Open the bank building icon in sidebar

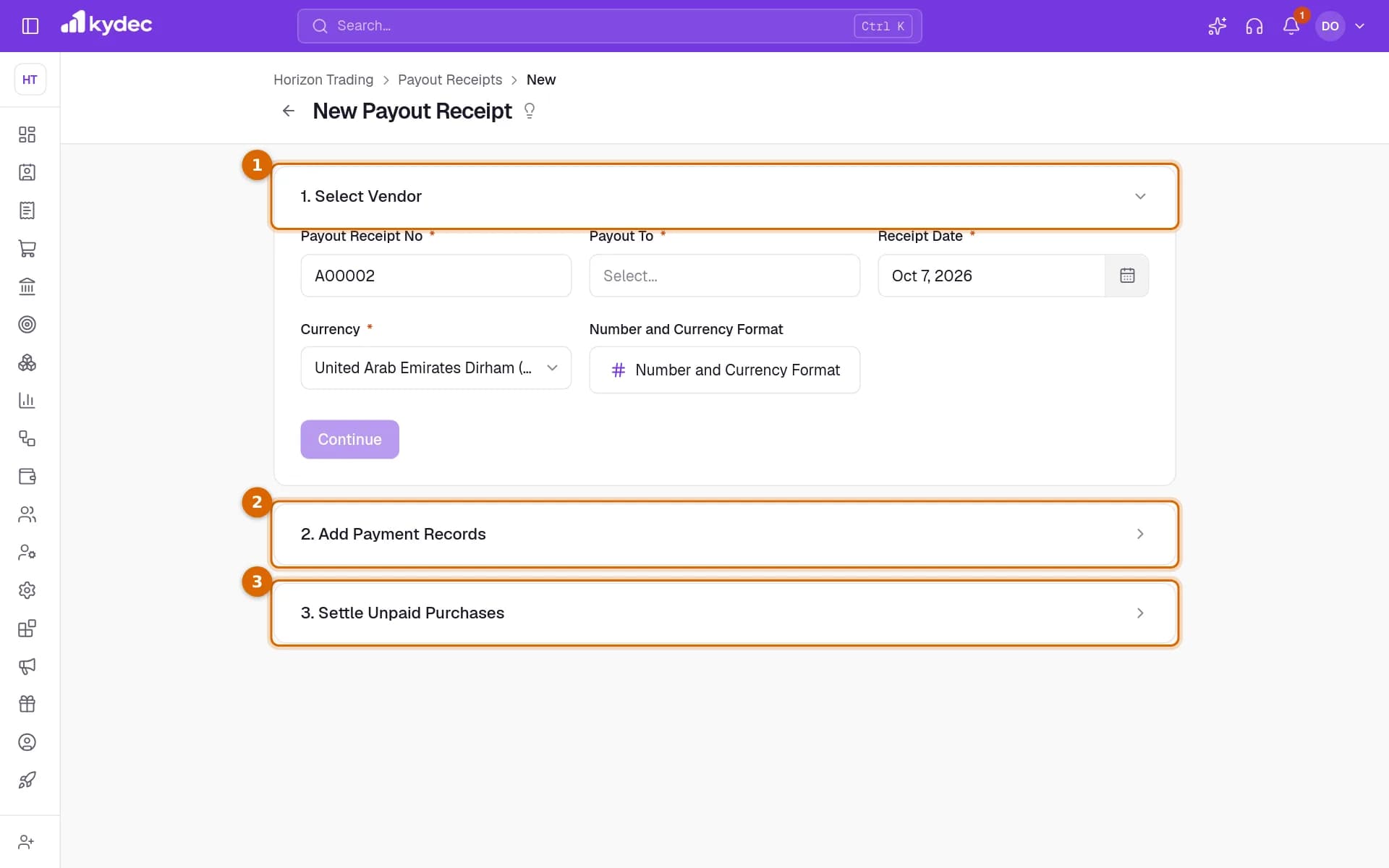tap(27, 286)
